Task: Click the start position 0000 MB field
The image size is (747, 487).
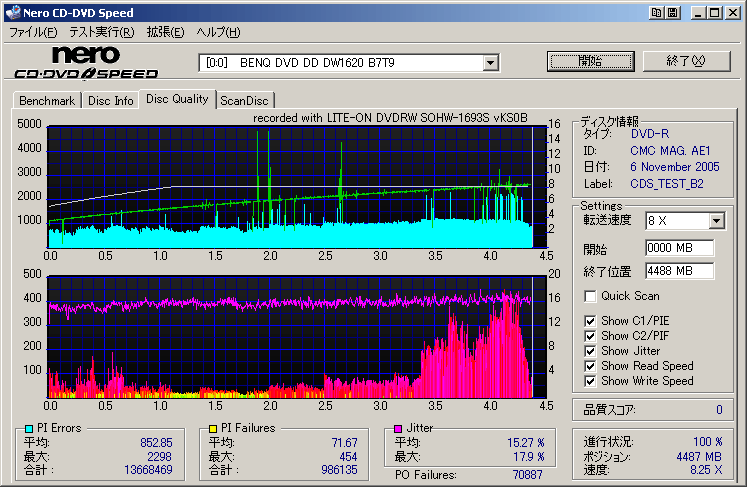Action: click(x=679, y=248)
